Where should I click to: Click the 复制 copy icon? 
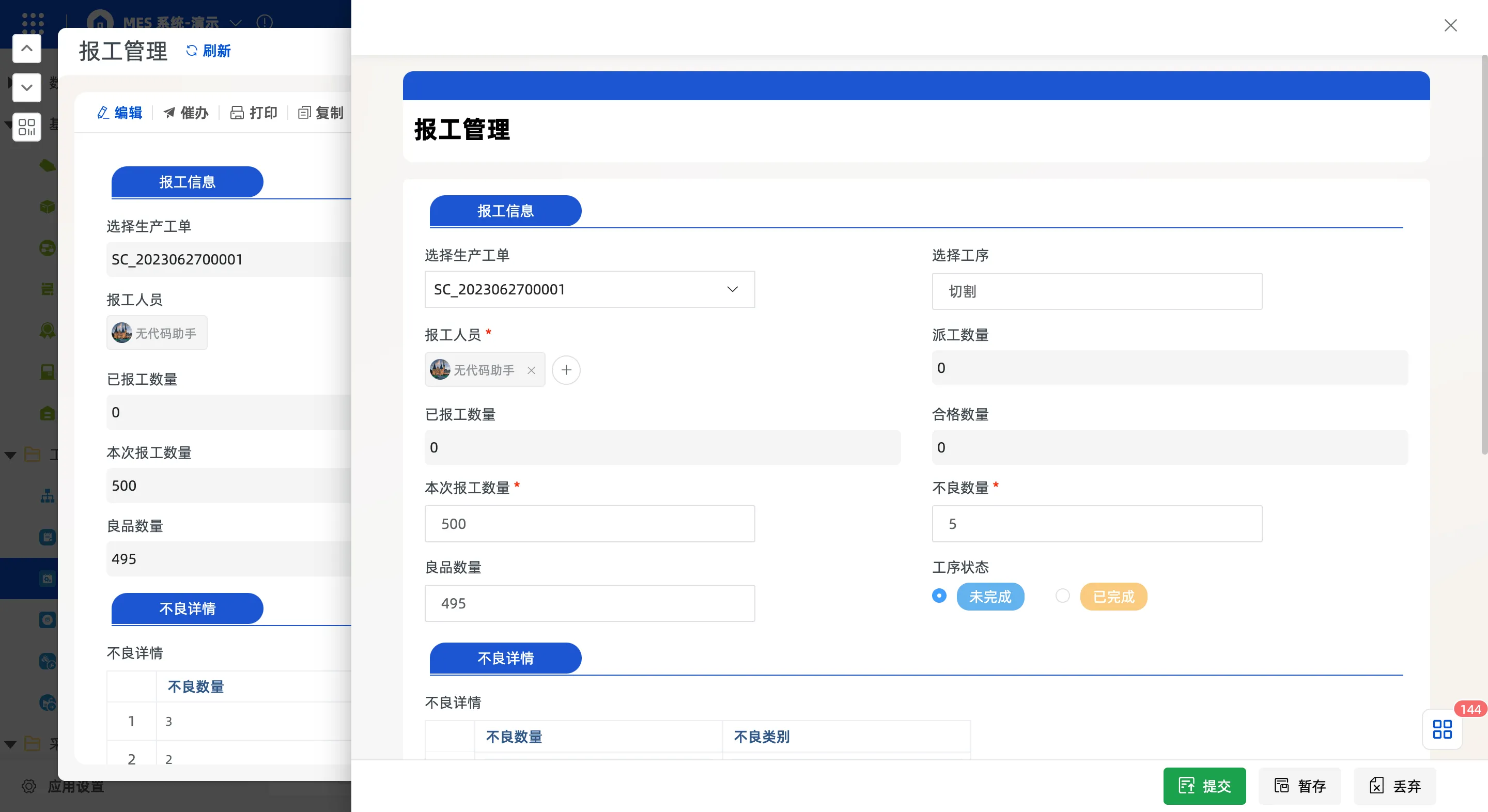tap(304, 113)
